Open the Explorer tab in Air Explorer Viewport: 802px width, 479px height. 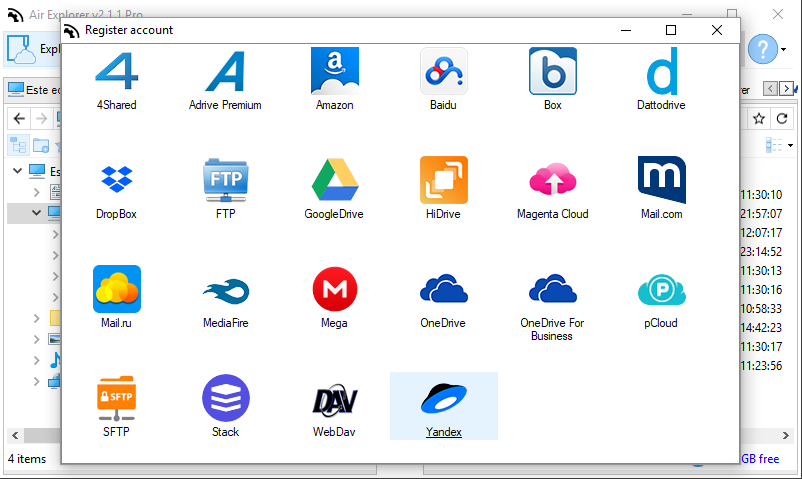(x=33, y=49)
